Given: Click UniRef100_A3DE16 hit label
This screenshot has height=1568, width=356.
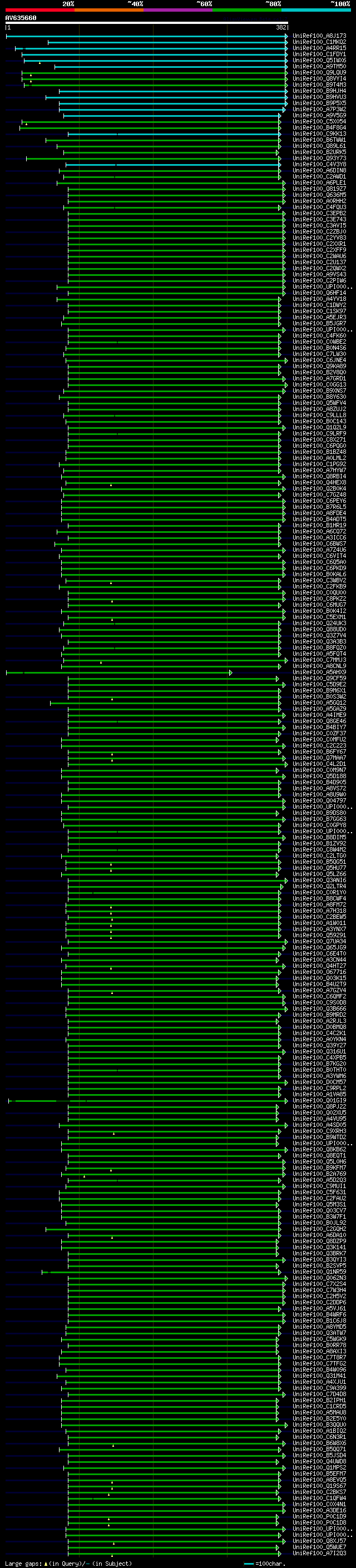Looking at the screenshot, I should [319, 1510].
